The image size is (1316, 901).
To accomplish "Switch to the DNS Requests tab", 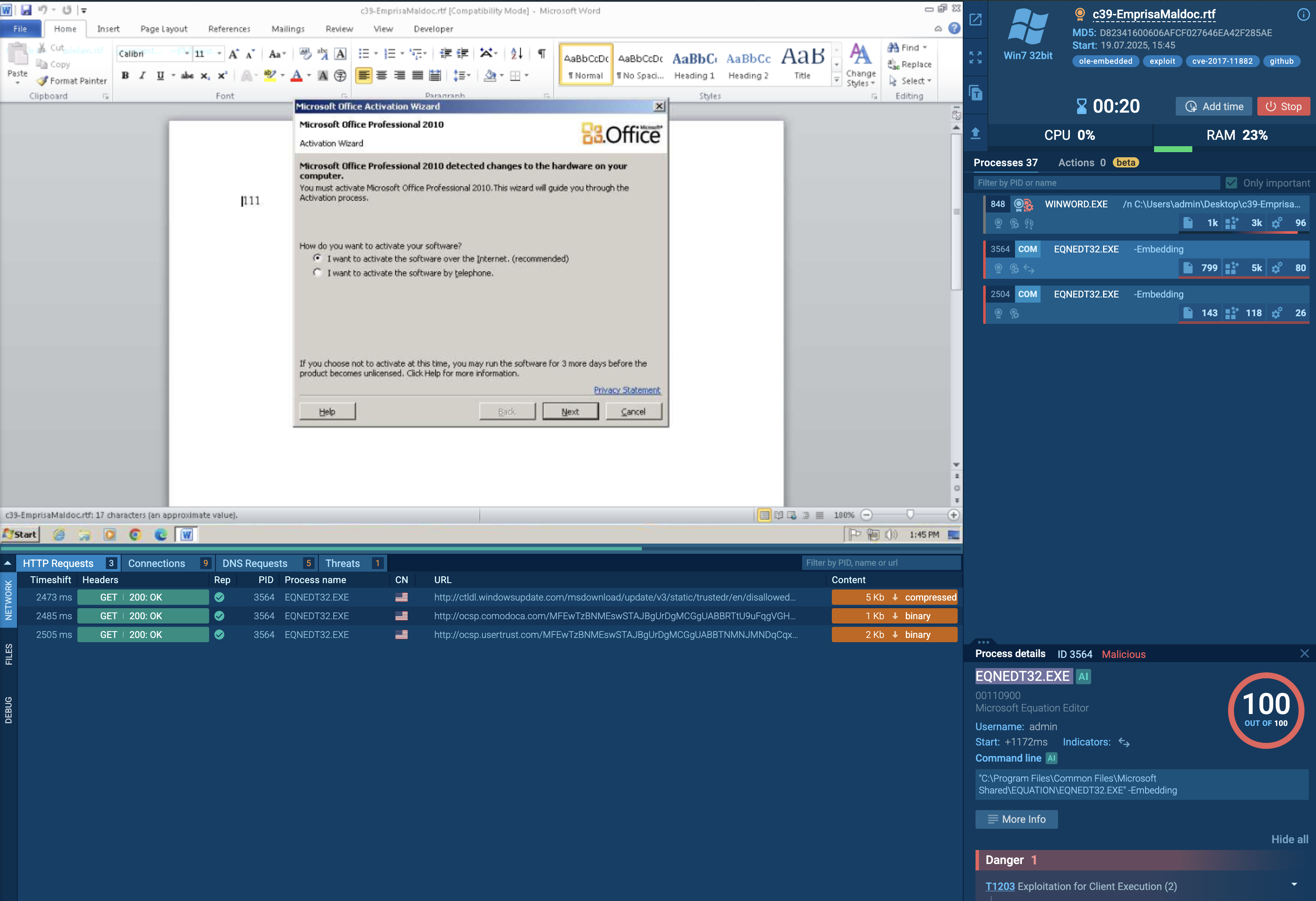I will 255,564.
